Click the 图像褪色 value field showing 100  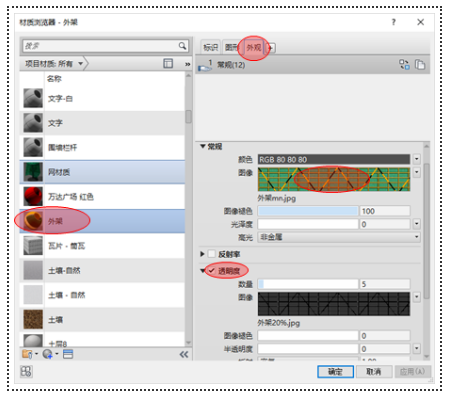point(385,211)
